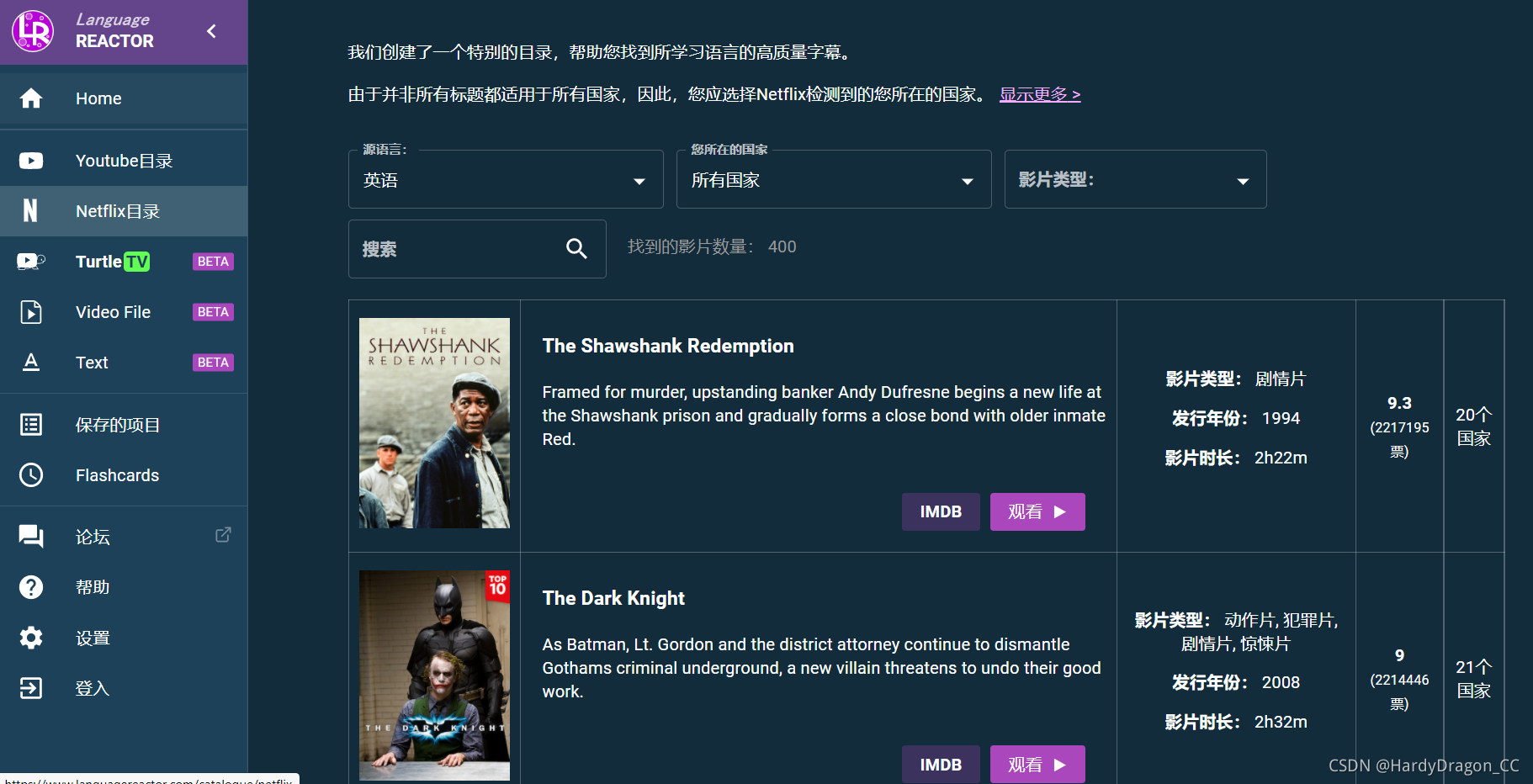Collapse the sidebar with the chevron arrow
1533x784 pixels.
click(211, 31)
